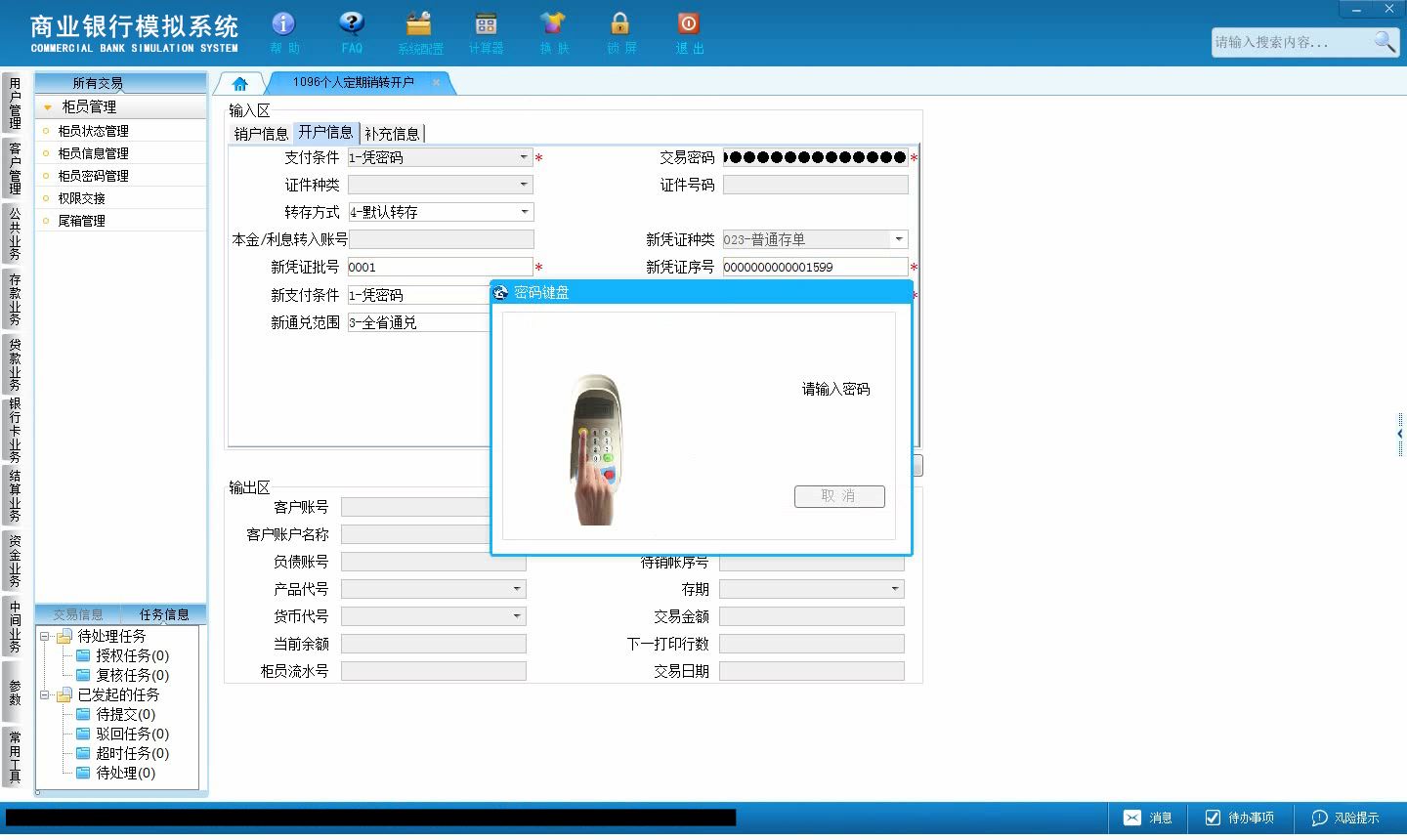Open the 帮助 help icon
This screenshot has width=1407, height=840.
[x=283, y=23]
